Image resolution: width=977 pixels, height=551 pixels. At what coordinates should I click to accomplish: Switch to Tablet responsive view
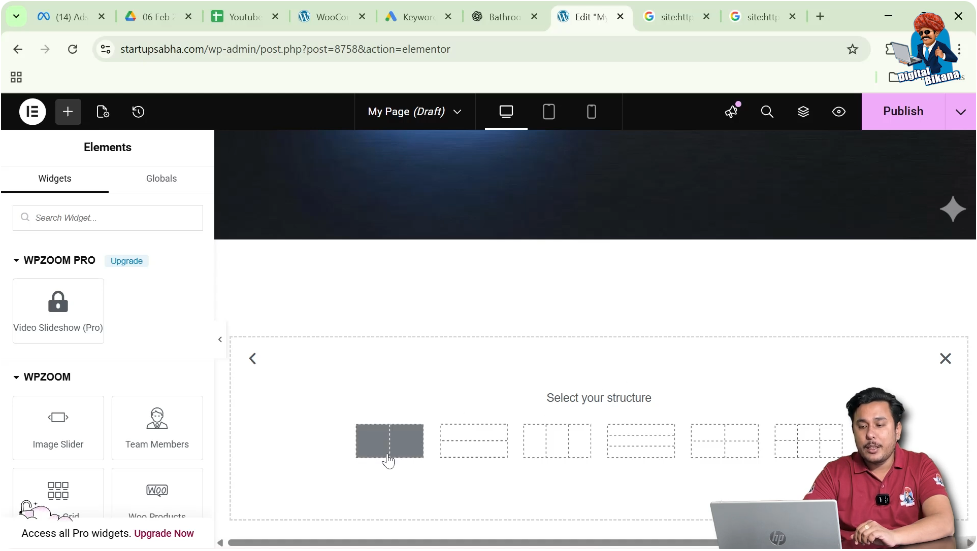pyautogui.click(x=548, y=112)
